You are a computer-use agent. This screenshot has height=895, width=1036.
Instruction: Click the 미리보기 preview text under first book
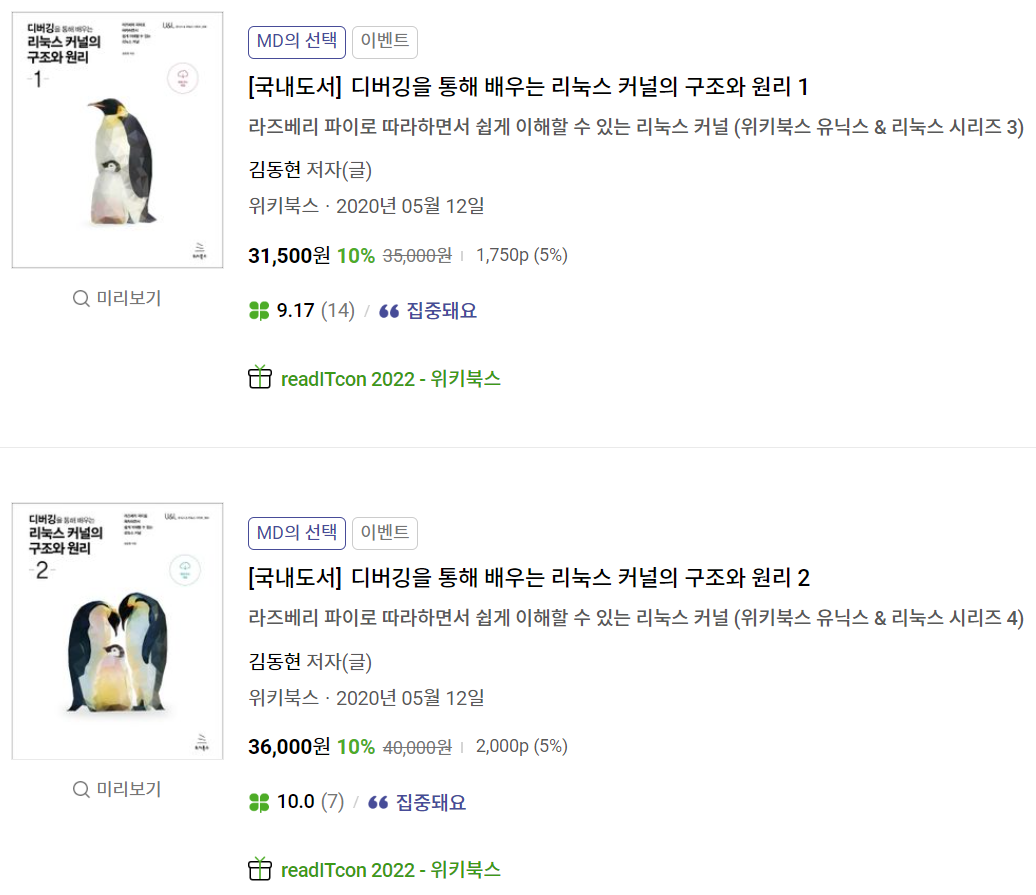click(128, 298)
